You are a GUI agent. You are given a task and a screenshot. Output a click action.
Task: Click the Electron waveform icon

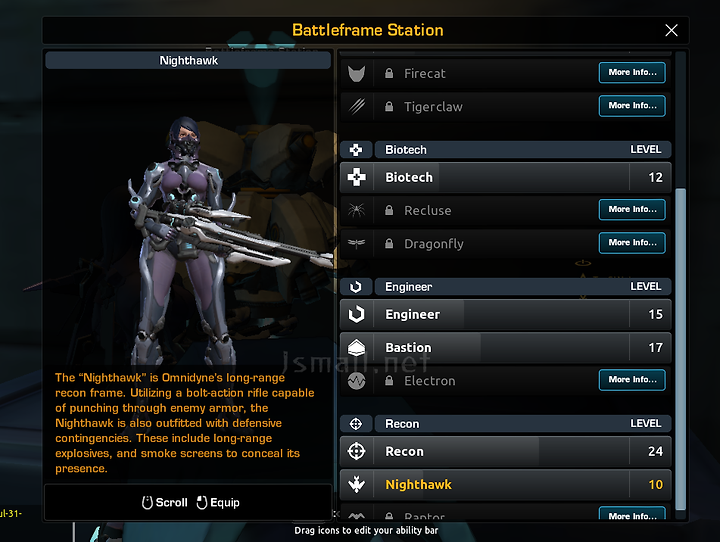[356, 381]
